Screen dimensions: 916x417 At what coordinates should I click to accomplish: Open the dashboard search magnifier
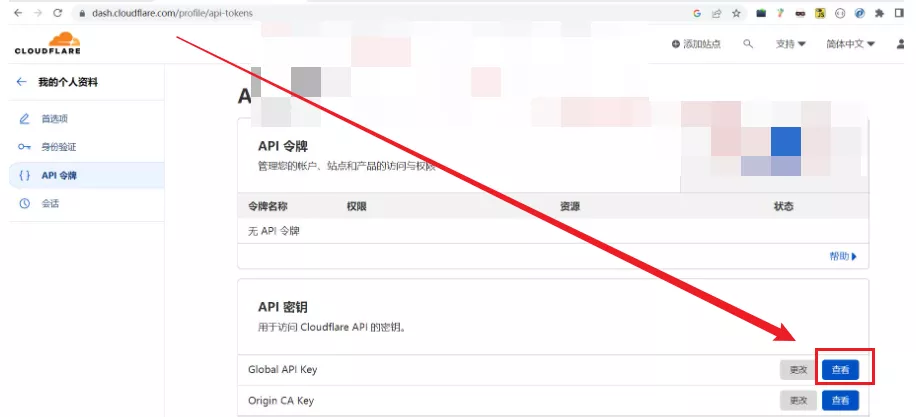(x=748, y=44)
